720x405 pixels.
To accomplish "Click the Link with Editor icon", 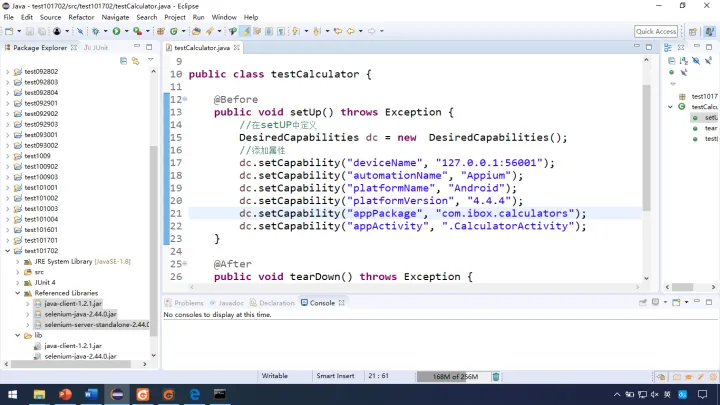I will point(135,61).
